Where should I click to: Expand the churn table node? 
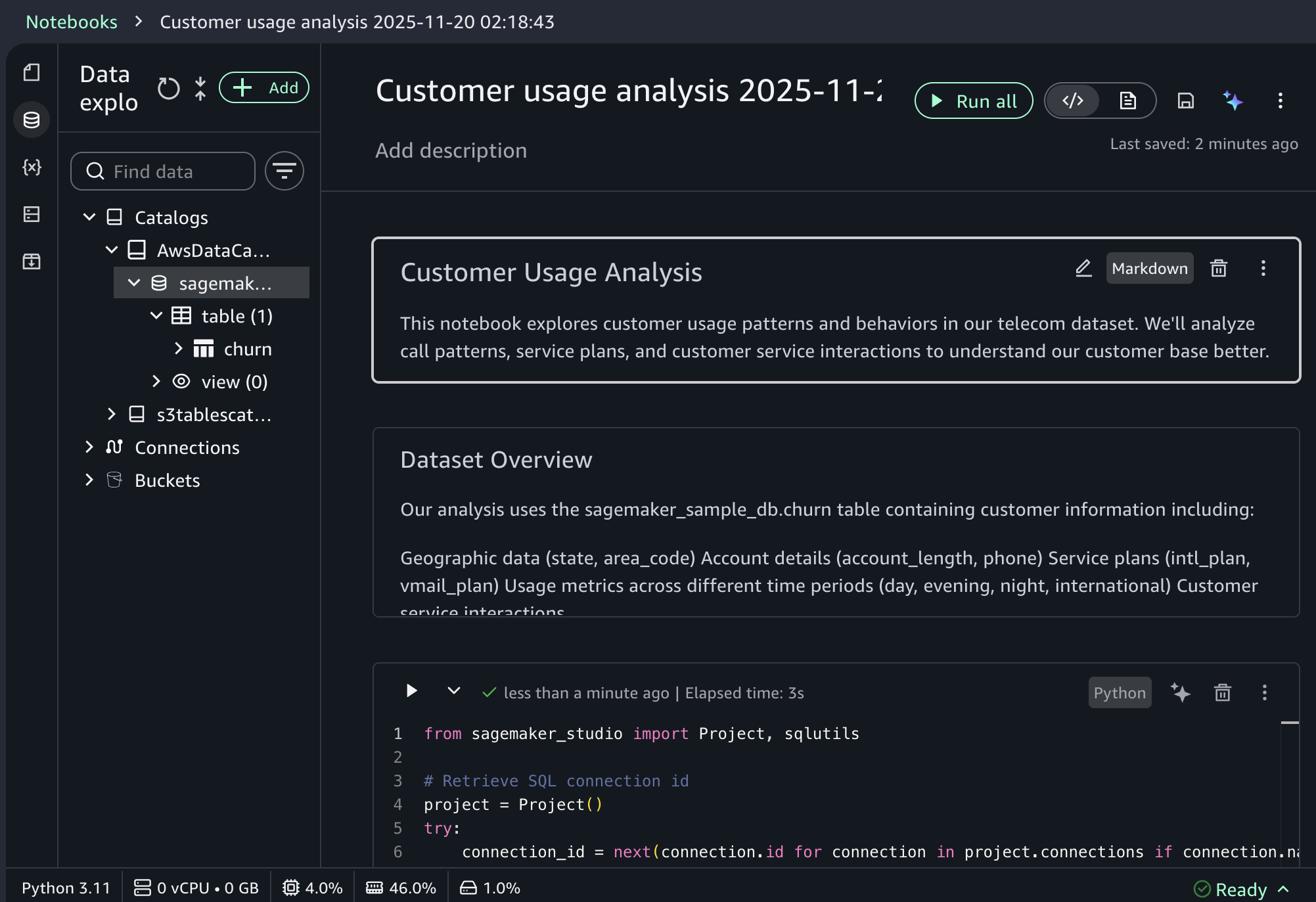tap(179, 349)
